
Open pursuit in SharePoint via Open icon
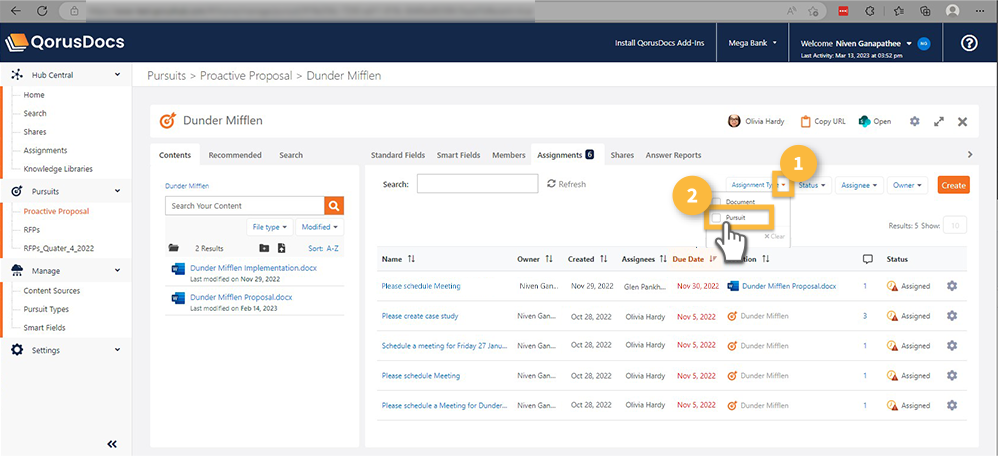(x=865, y=121)
